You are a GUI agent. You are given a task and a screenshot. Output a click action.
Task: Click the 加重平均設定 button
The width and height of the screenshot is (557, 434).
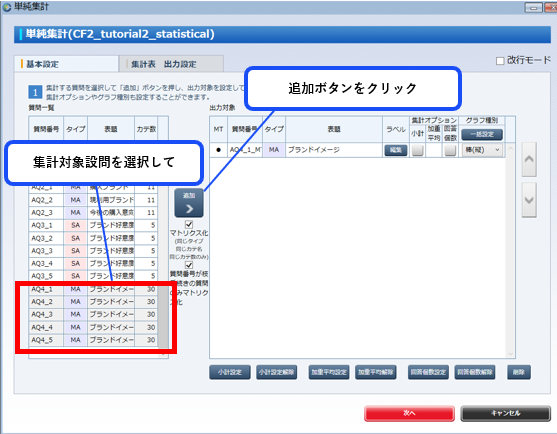click(x=329, y=372)
